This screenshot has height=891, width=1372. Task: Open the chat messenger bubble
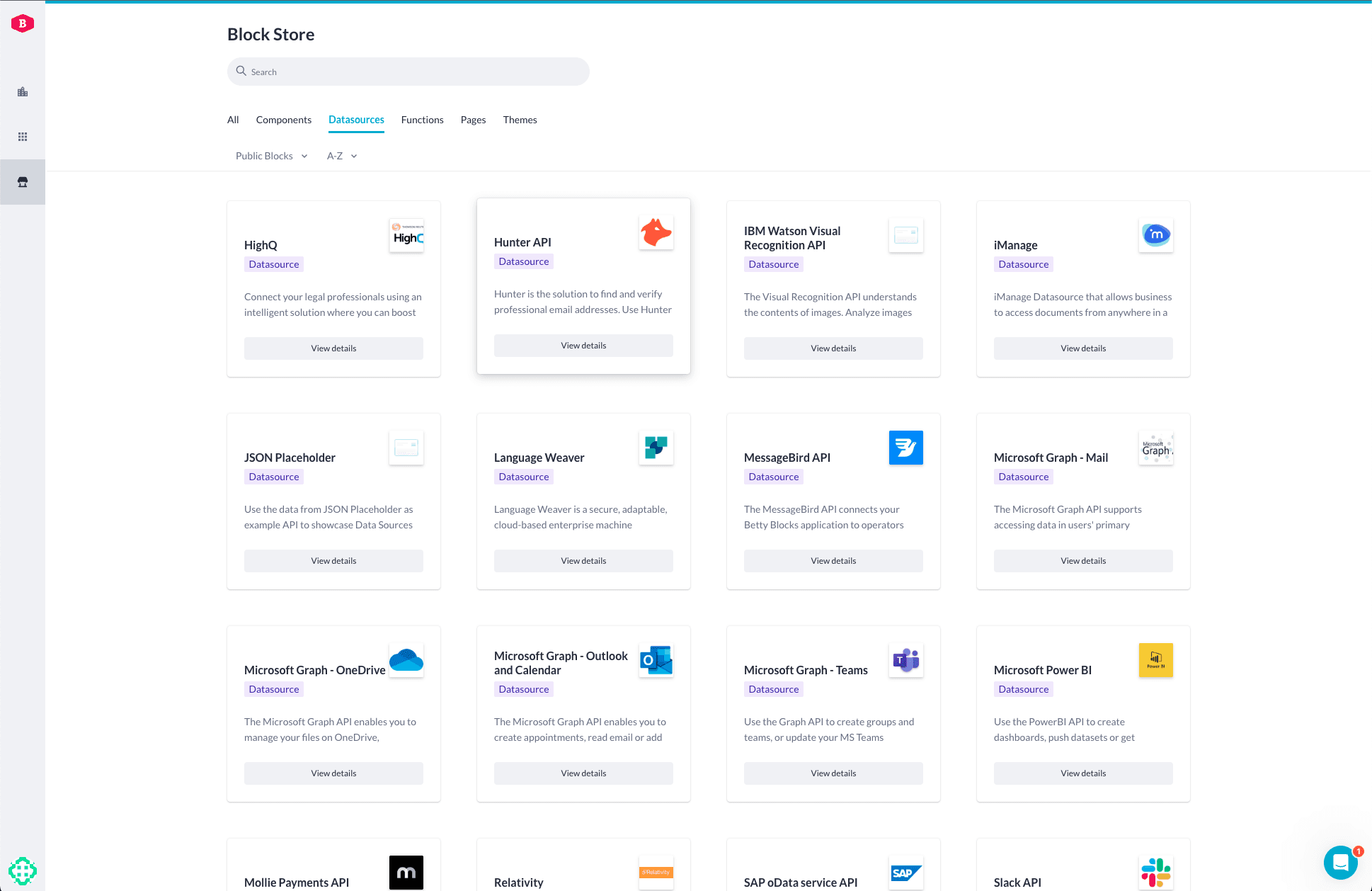coord(1341,862)
